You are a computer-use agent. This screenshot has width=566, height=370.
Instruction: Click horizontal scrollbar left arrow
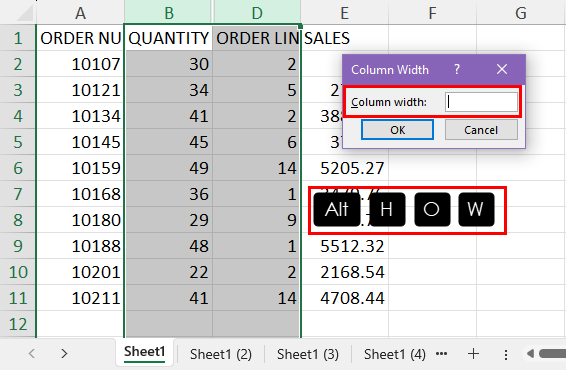point(530,353)
